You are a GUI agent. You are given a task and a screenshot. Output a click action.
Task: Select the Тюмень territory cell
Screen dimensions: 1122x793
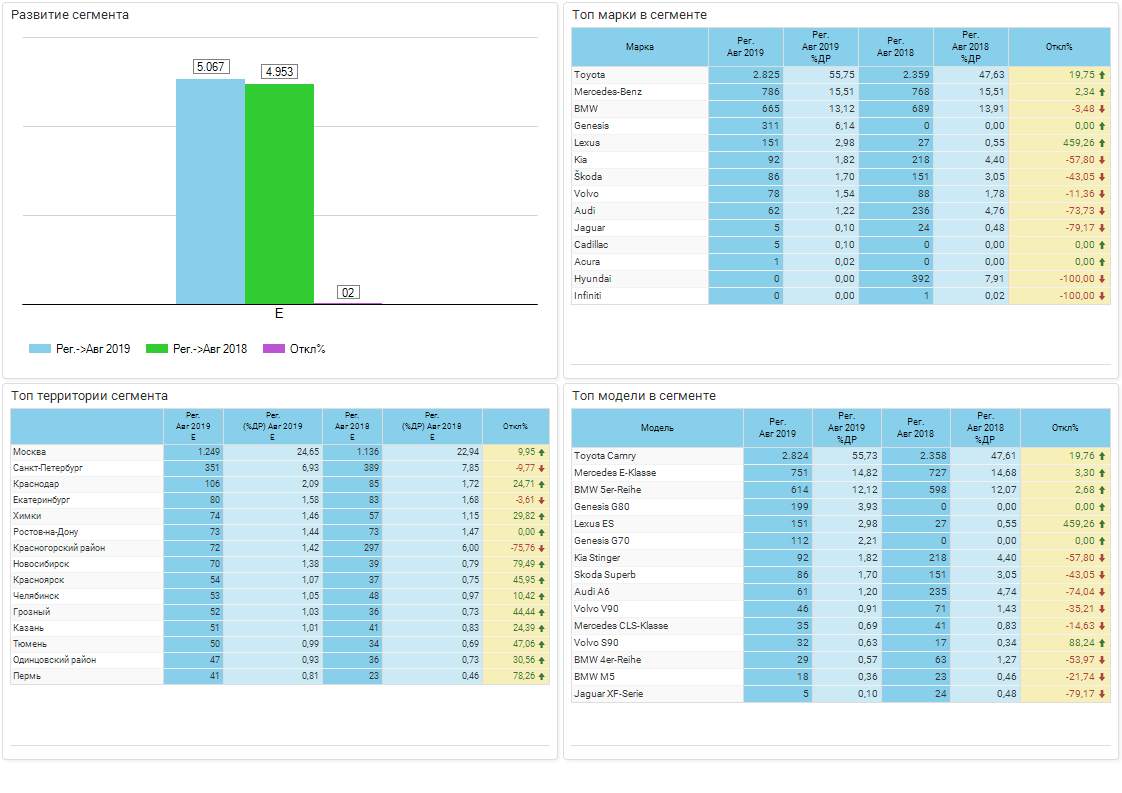tap(87, 644)
